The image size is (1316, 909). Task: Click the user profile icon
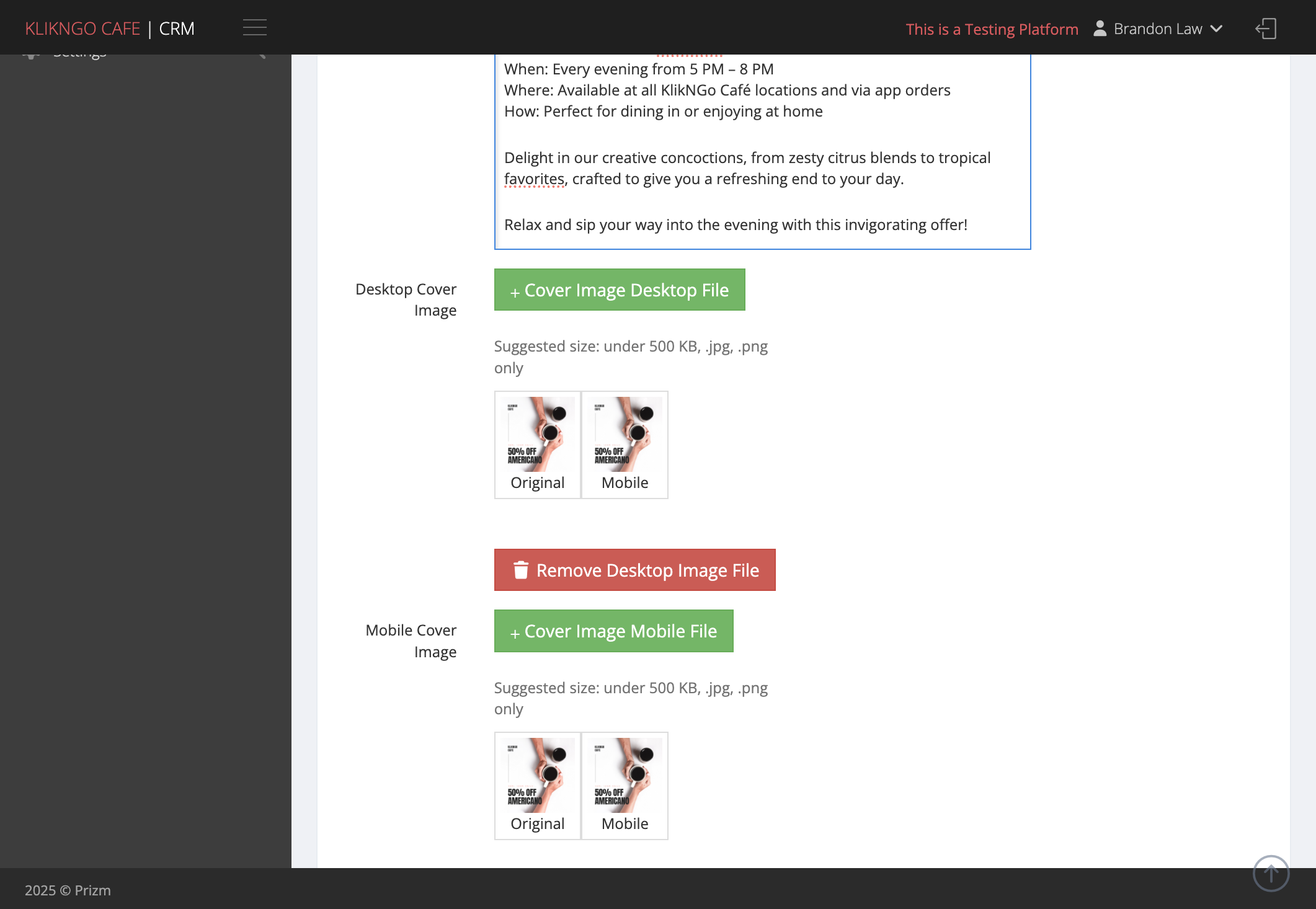coord(1100,29)
